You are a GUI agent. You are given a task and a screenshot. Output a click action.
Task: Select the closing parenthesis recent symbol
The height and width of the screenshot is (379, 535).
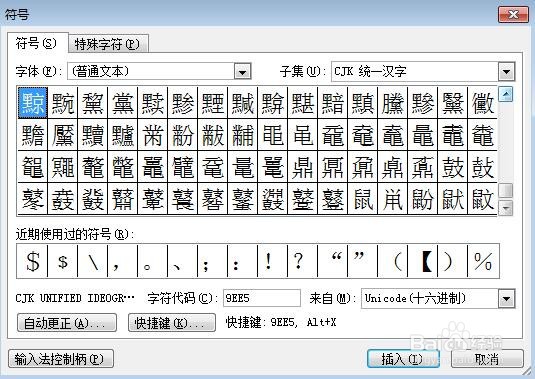(453, 261)
